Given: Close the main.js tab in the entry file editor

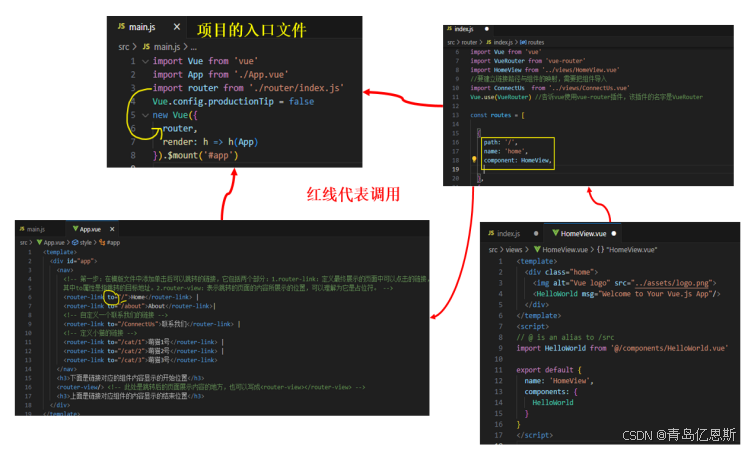Looking at the screenshot, I should click(x=177, y=27).
